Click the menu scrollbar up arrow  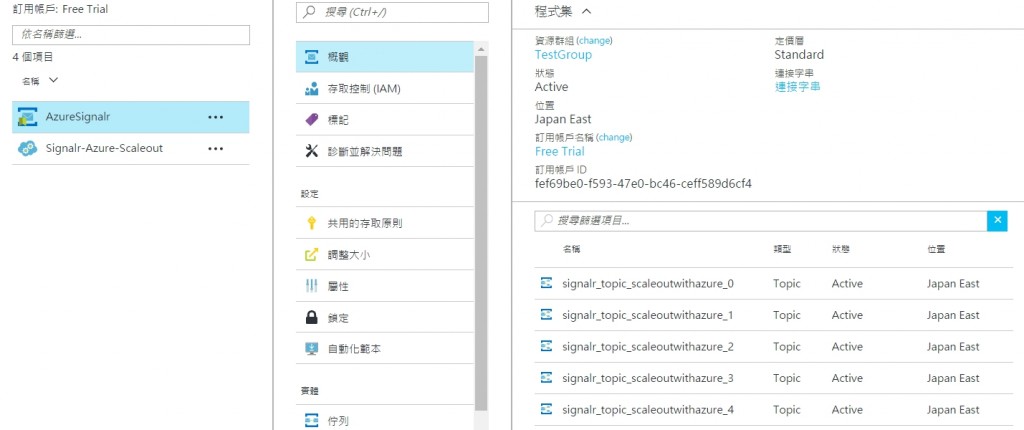[481, 49]
